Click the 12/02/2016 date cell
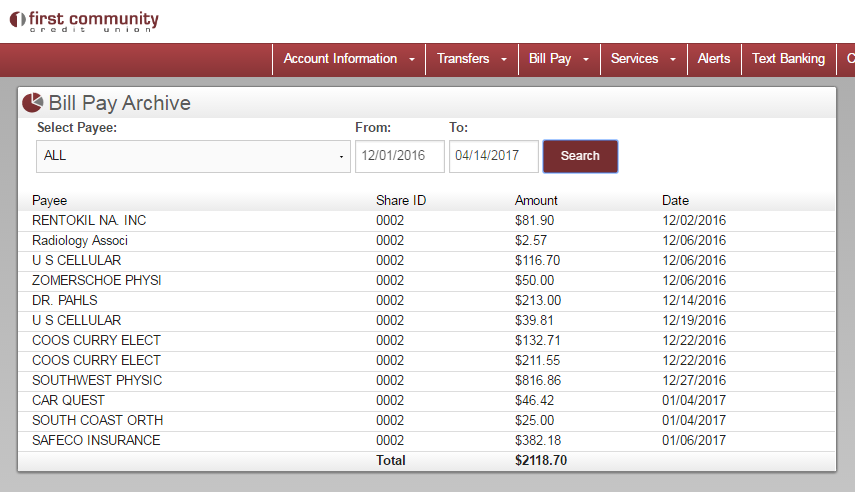 (x=694, y=220)
